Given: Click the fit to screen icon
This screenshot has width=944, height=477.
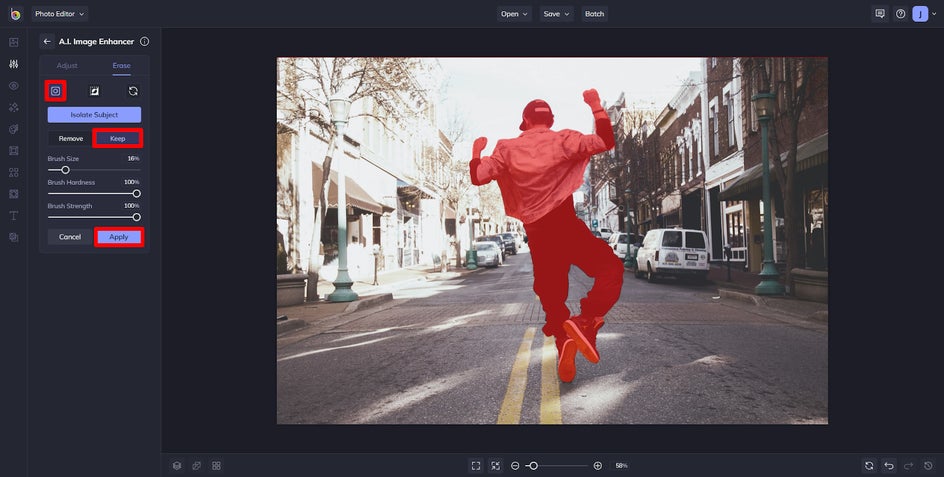Looking at the screenshot, I should [476, 466].
